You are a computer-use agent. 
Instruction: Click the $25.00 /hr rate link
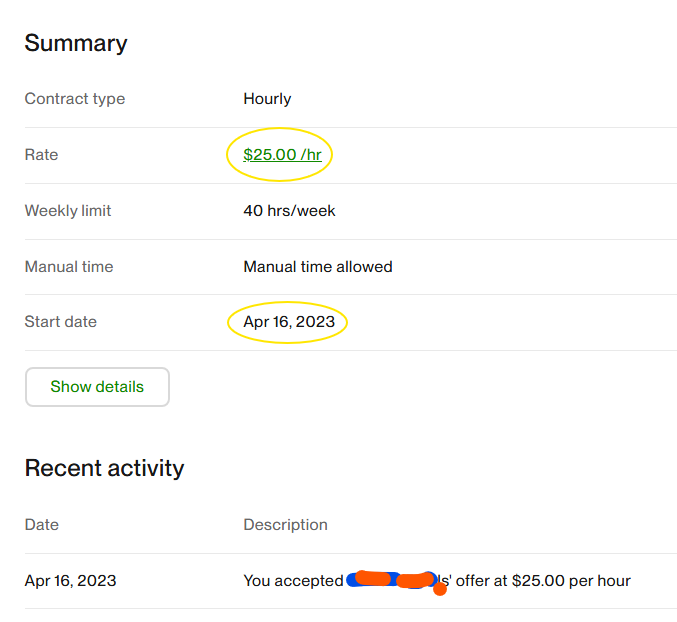point(282,155)
